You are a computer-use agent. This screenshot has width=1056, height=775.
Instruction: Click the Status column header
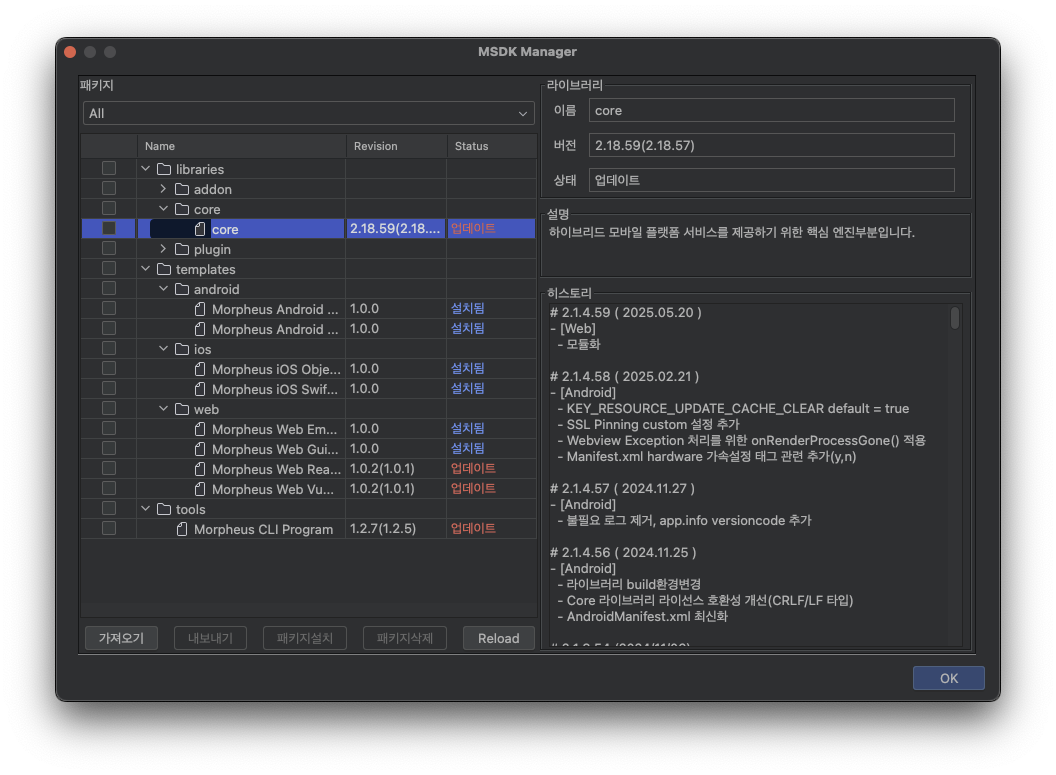coord(492,146)
